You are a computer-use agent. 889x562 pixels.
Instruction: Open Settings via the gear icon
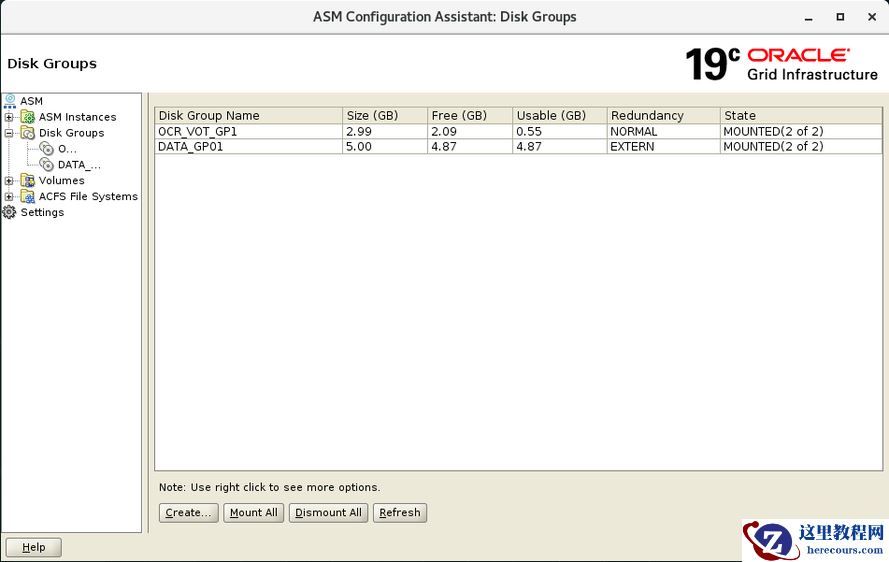10,213
